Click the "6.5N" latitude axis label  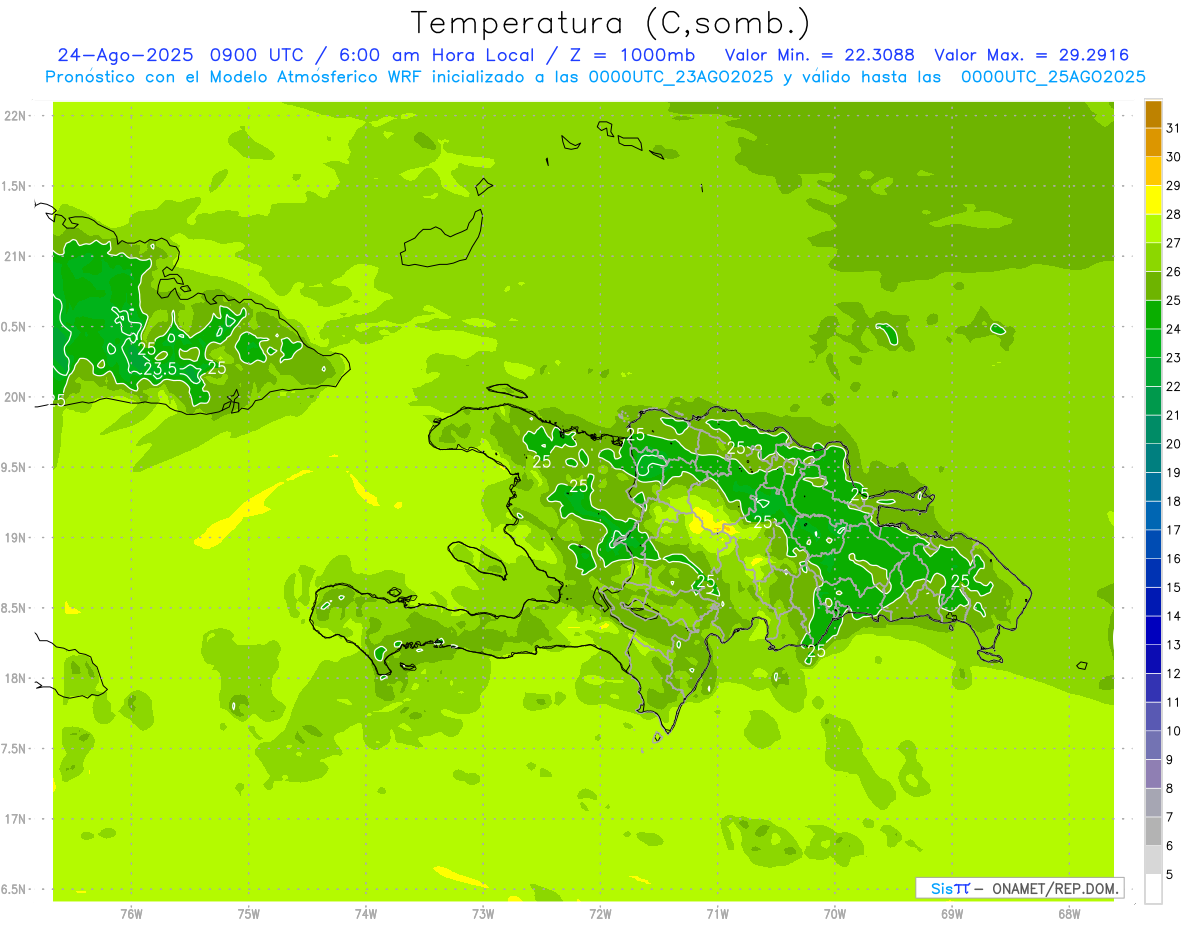14,889
